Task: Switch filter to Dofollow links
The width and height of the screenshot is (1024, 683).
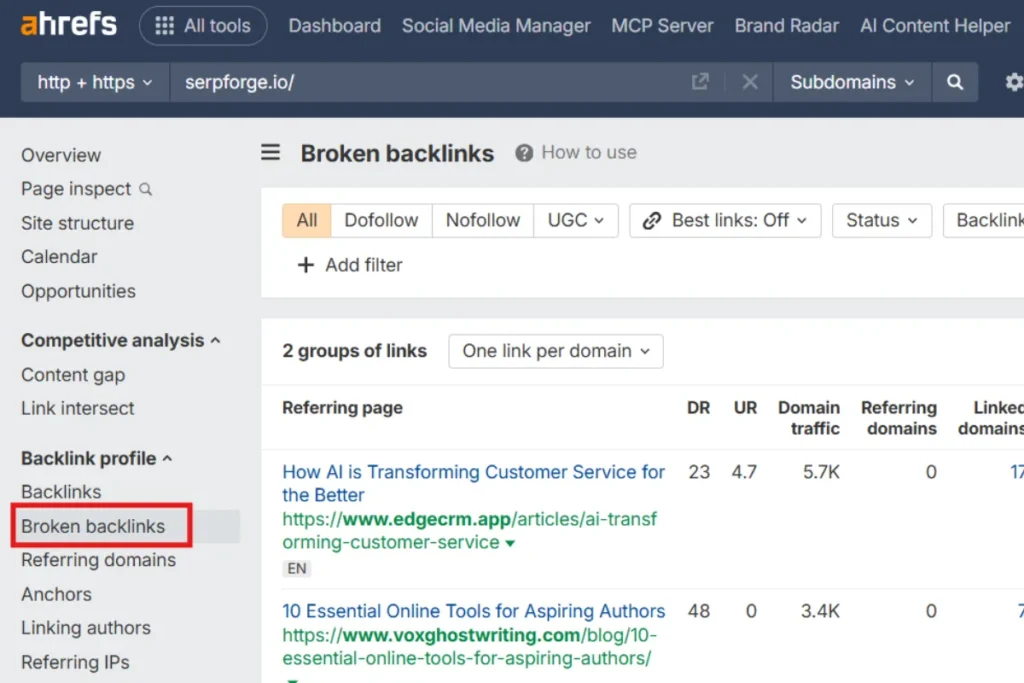Action: [x=381, y=221]
